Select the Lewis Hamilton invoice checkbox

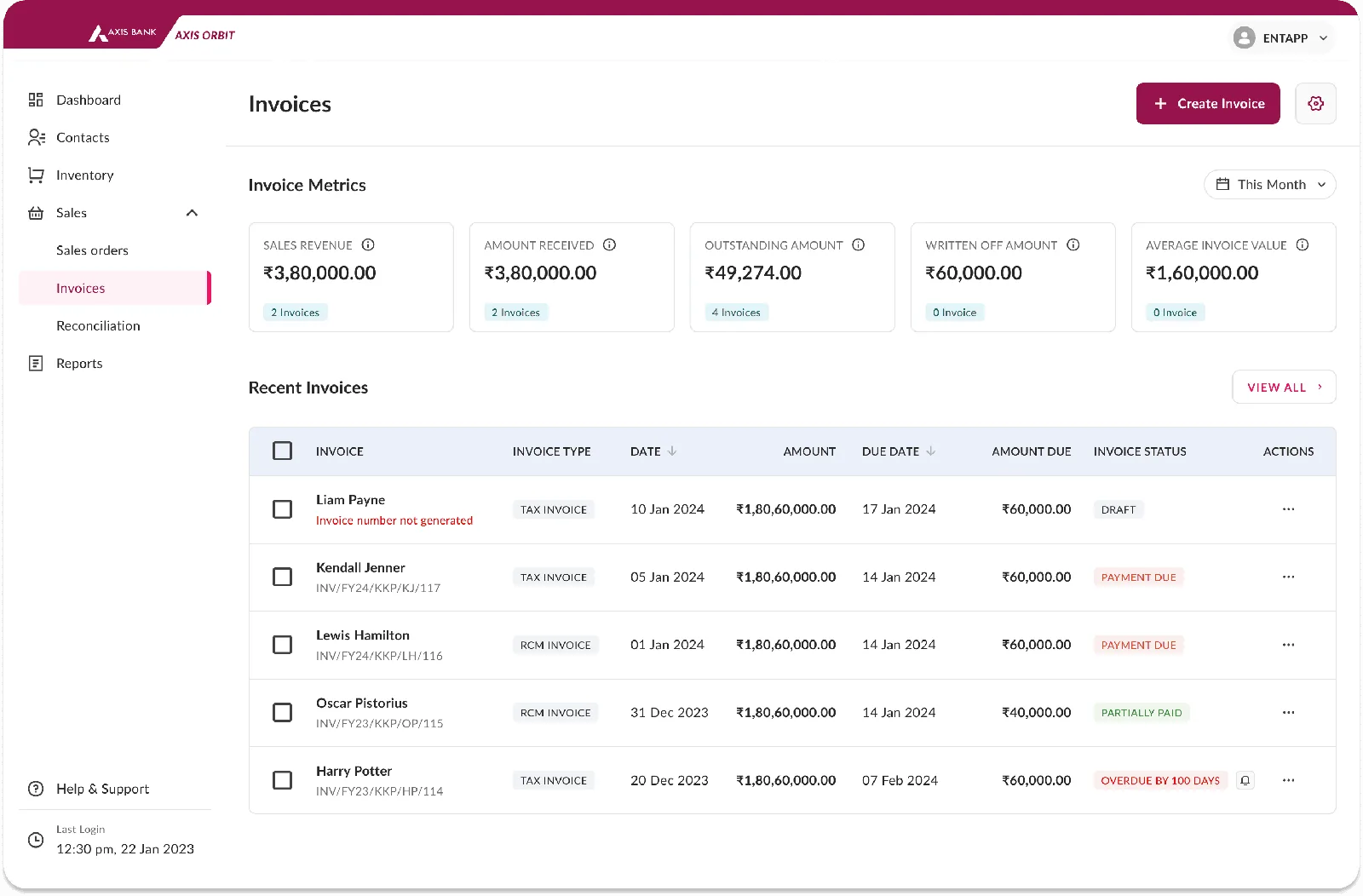[x=282, y=645]
